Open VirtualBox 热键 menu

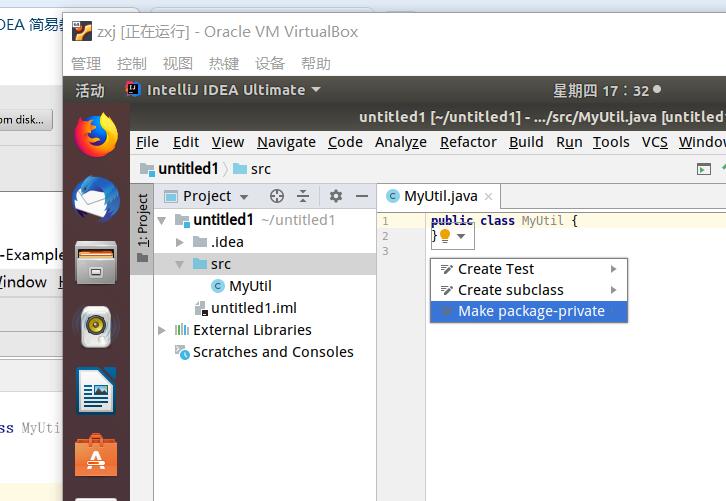(224, 63)
